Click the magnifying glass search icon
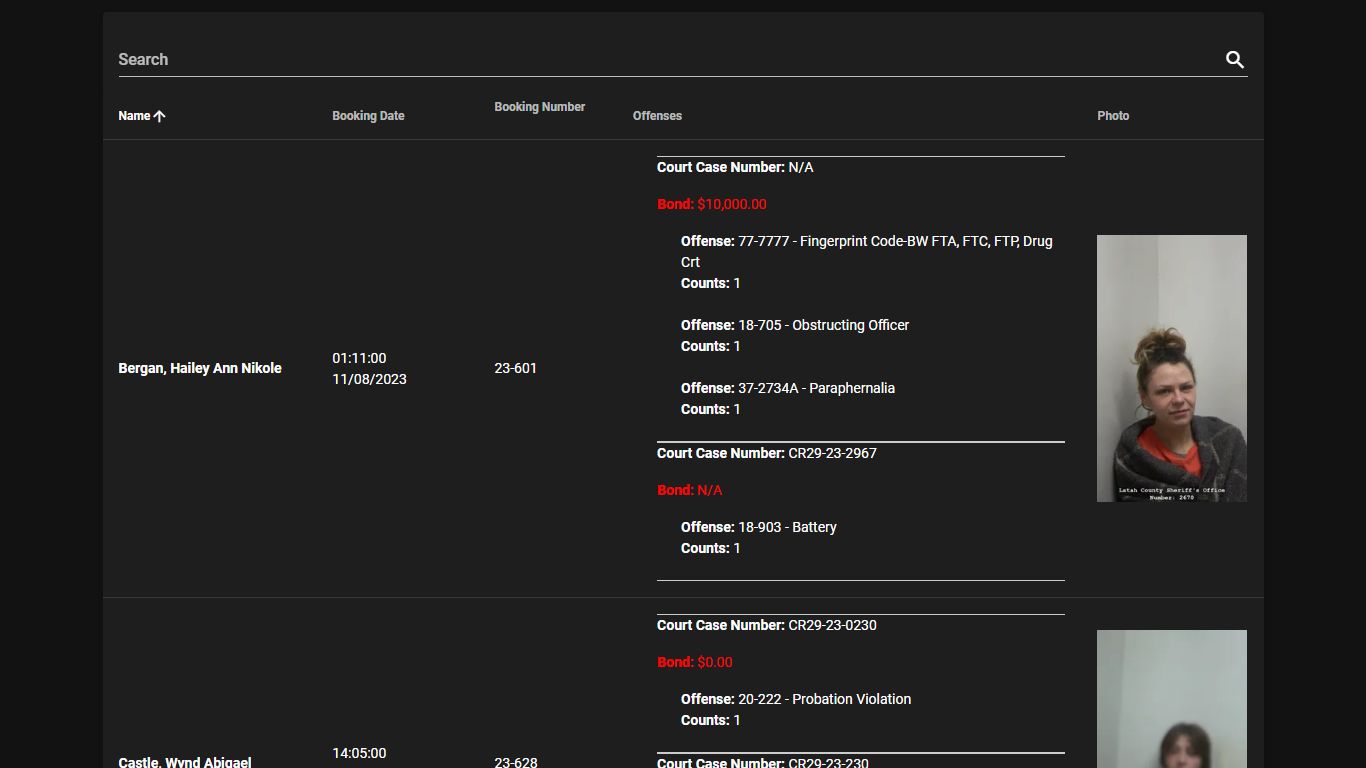Screen dimensions: 1366x768 point(1235,60)
